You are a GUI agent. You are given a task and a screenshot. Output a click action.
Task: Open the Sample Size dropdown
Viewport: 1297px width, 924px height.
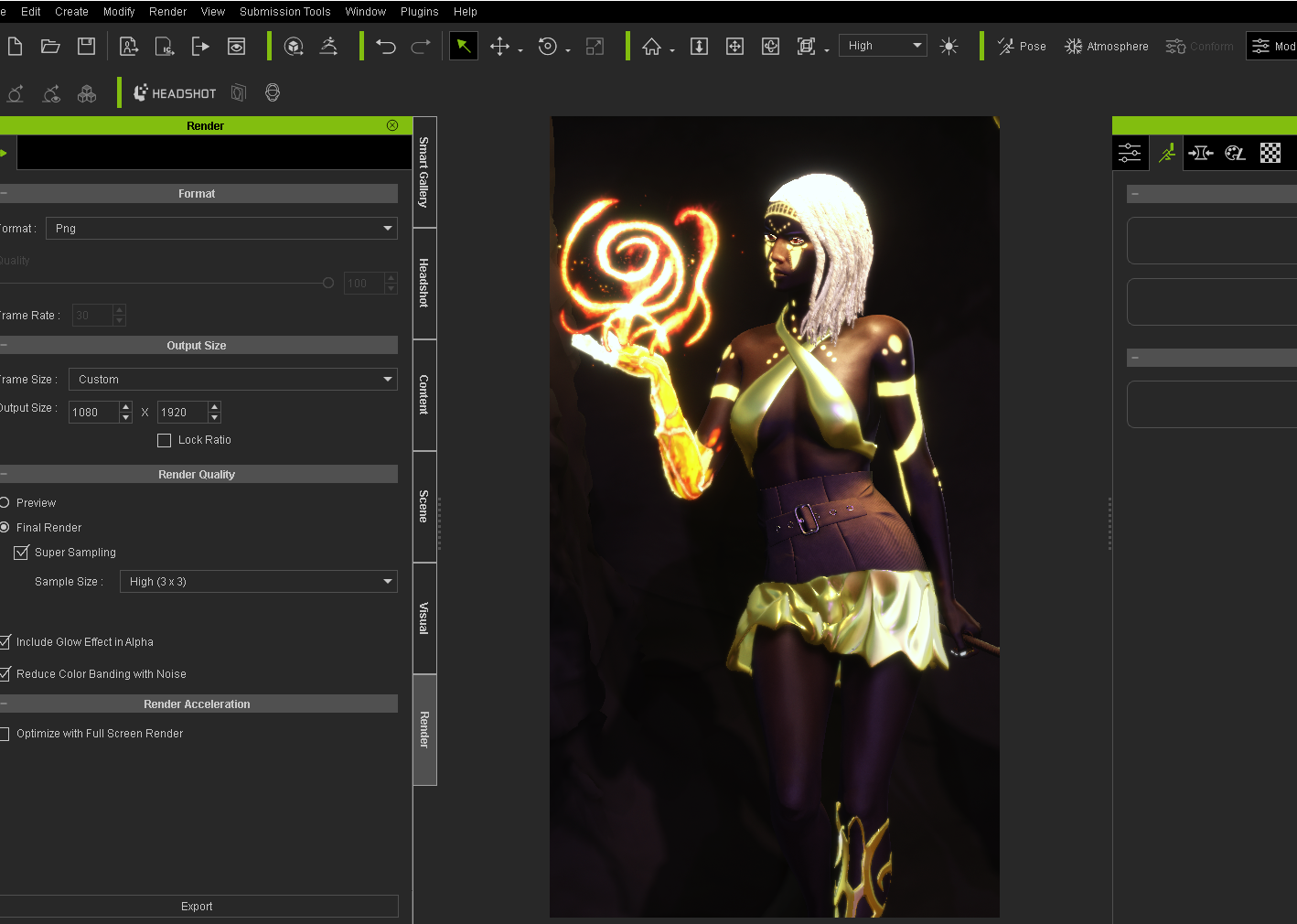click(258, 582)
